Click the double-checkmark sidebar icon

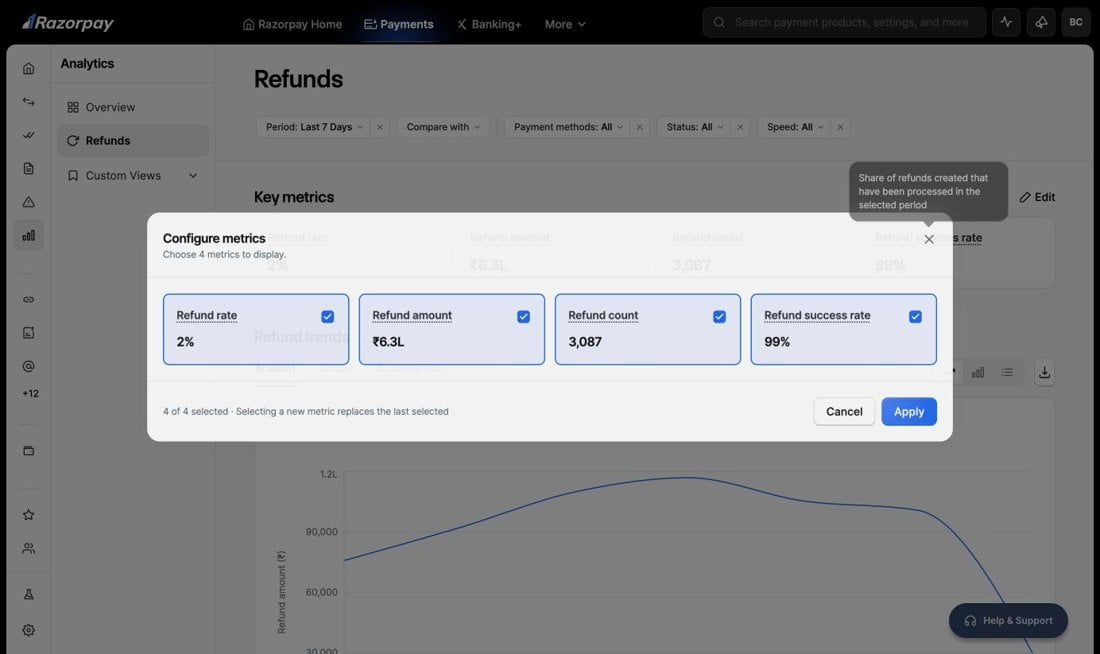[x=28, y=135]
